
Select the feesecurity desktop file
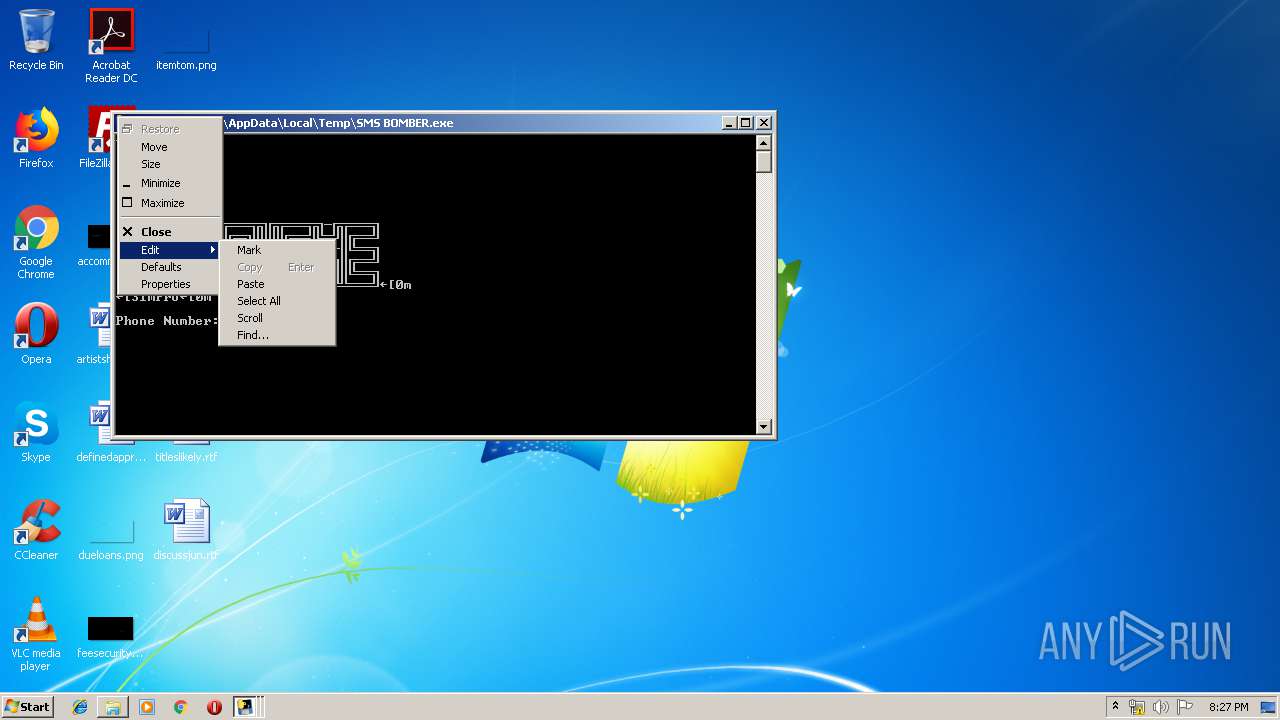[x=111, y=634]
